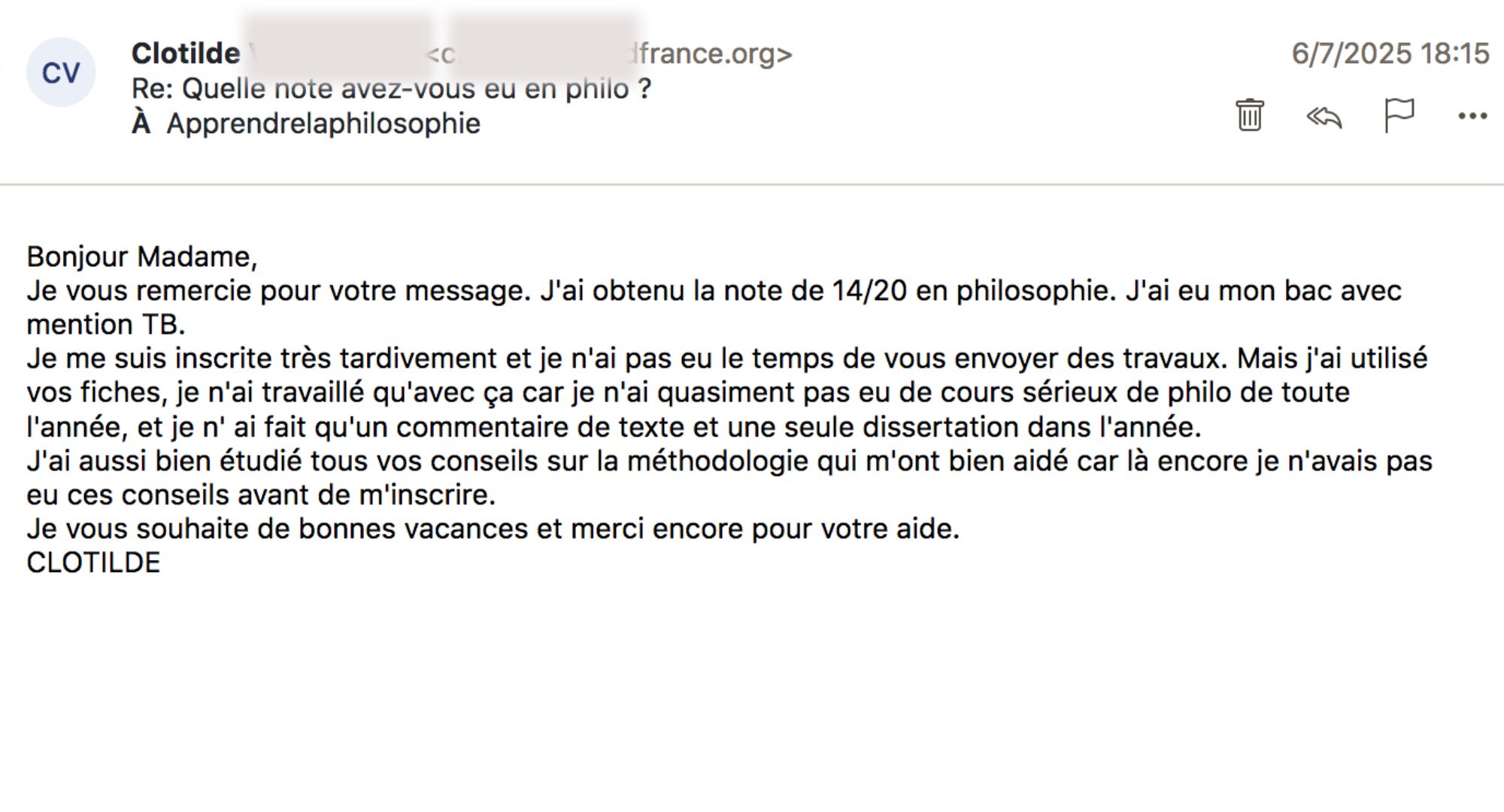Delete this email with the trash icon
The image size is (1504, 812).
coord(1249,115)
